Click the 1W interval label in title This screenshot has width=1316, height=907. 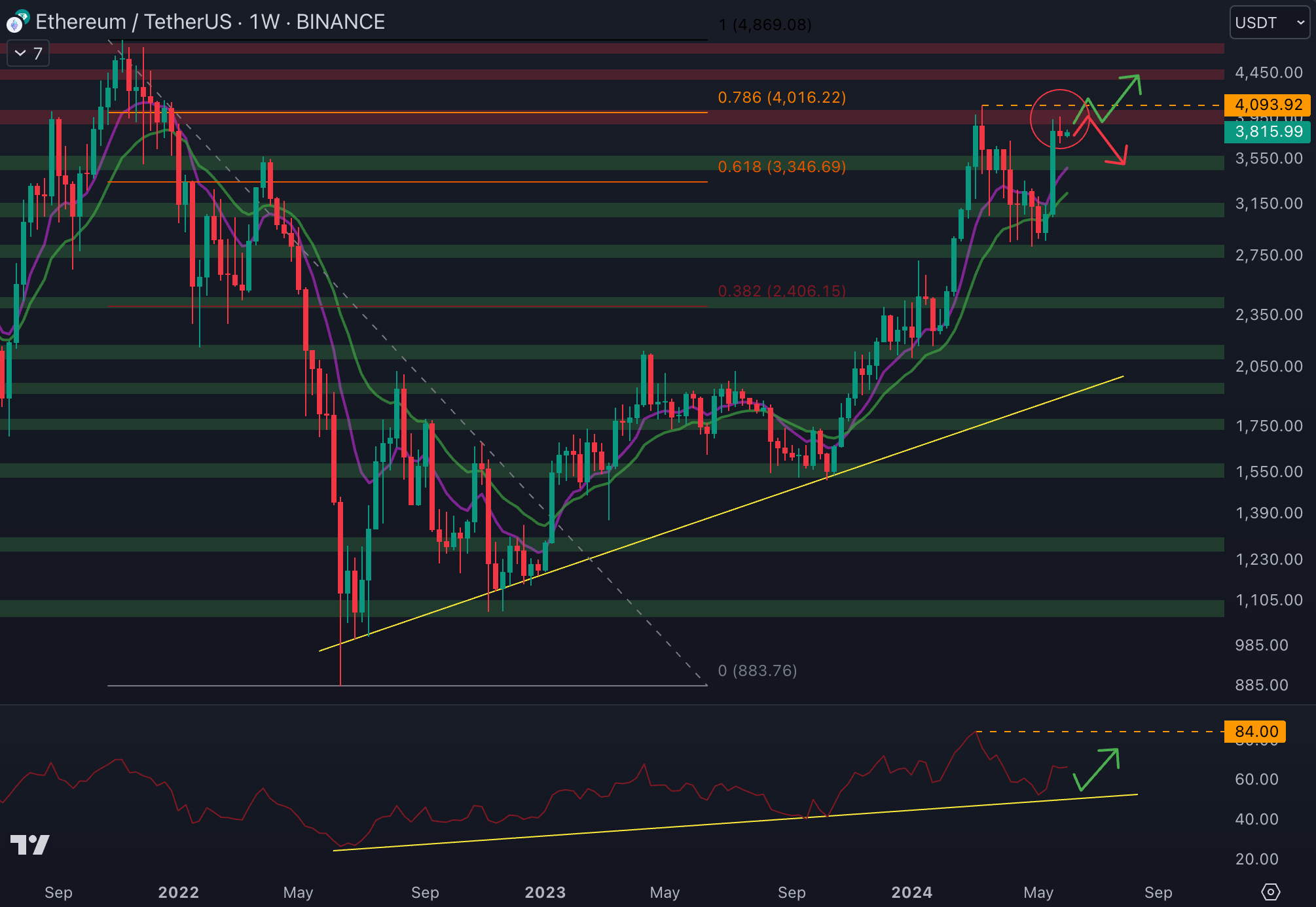point(265,22)
